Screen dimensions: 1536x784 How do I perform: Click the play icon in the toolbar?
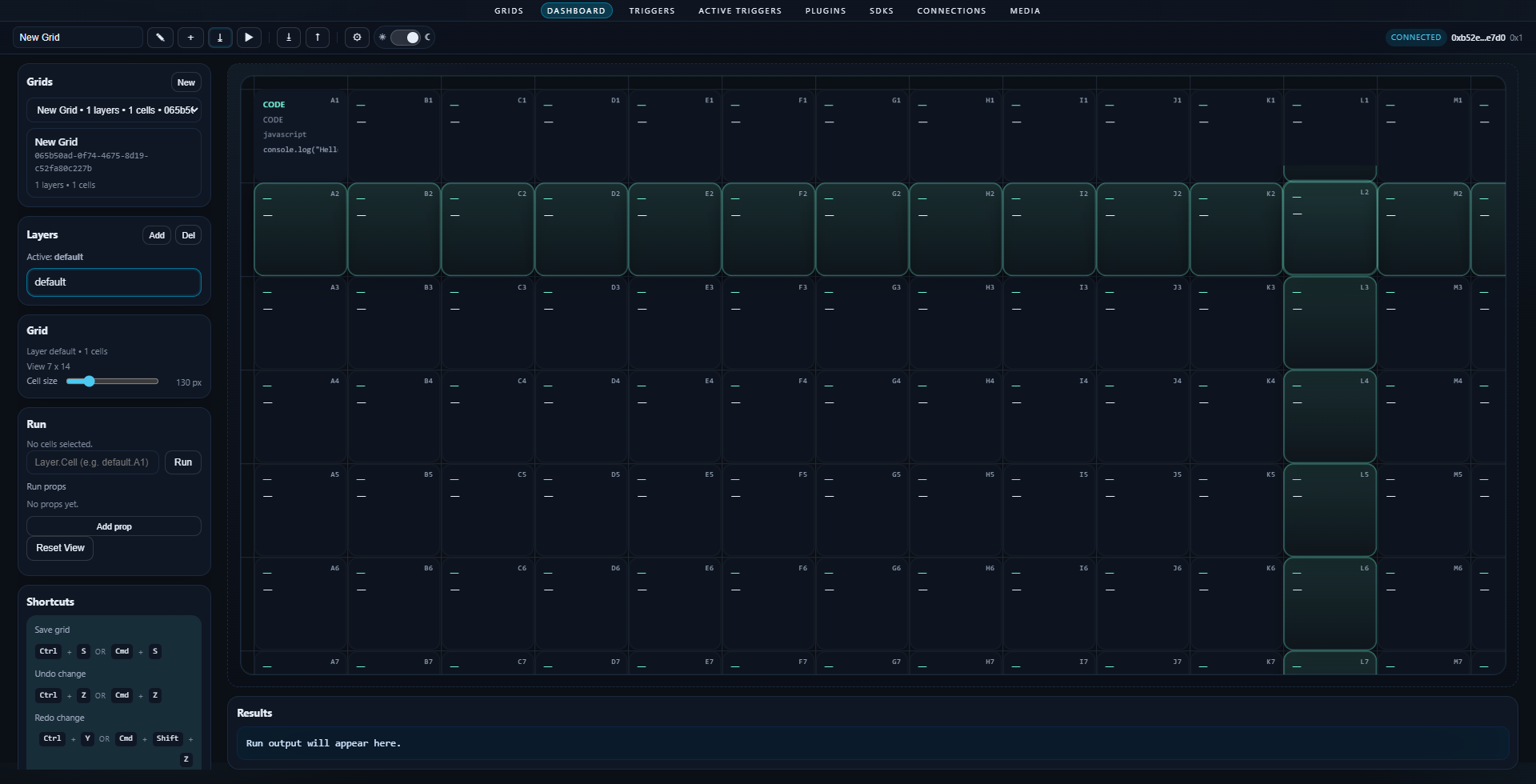pyautogui.click(x=249, y=38)
